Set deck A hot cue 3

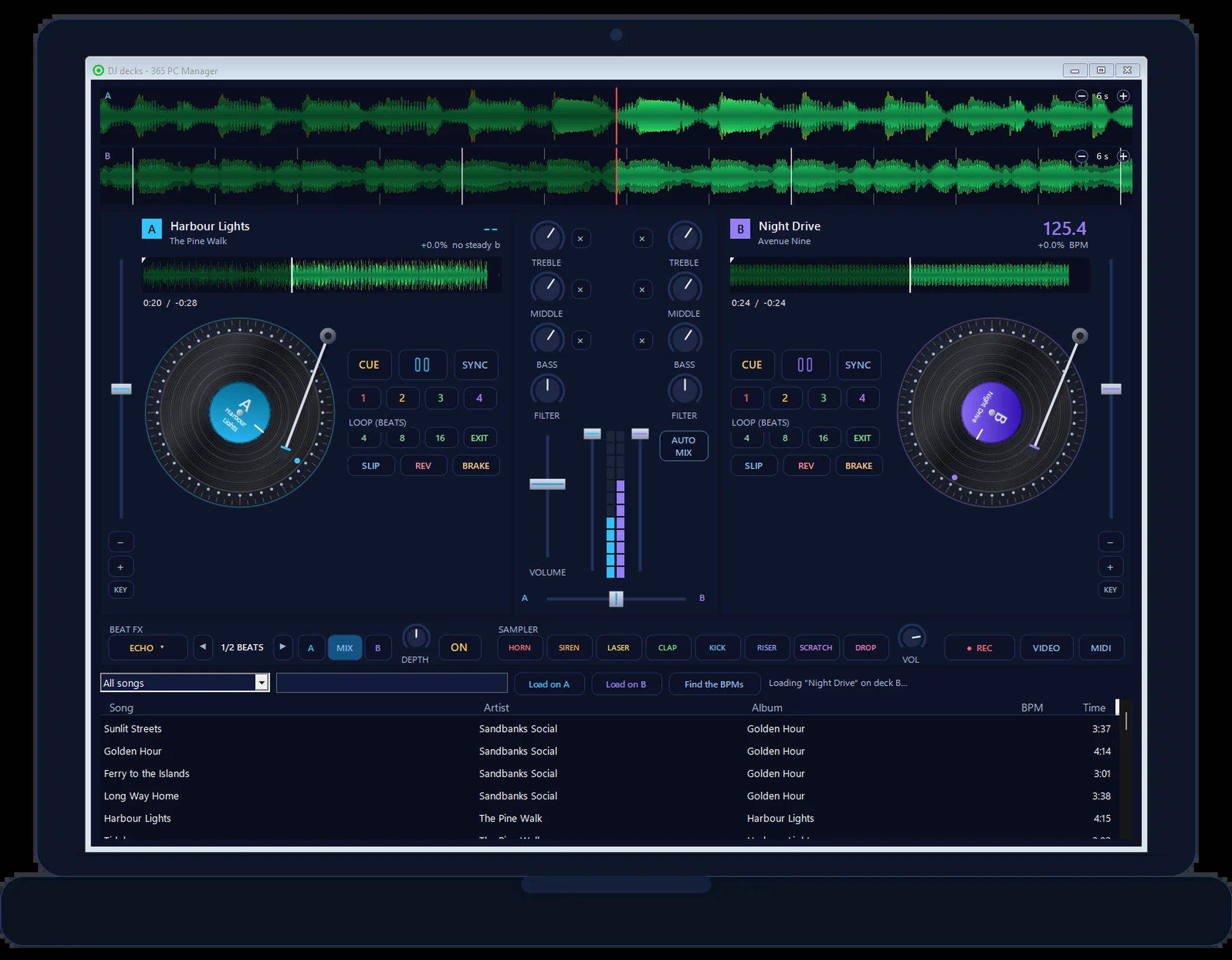[x=441, y=398]
